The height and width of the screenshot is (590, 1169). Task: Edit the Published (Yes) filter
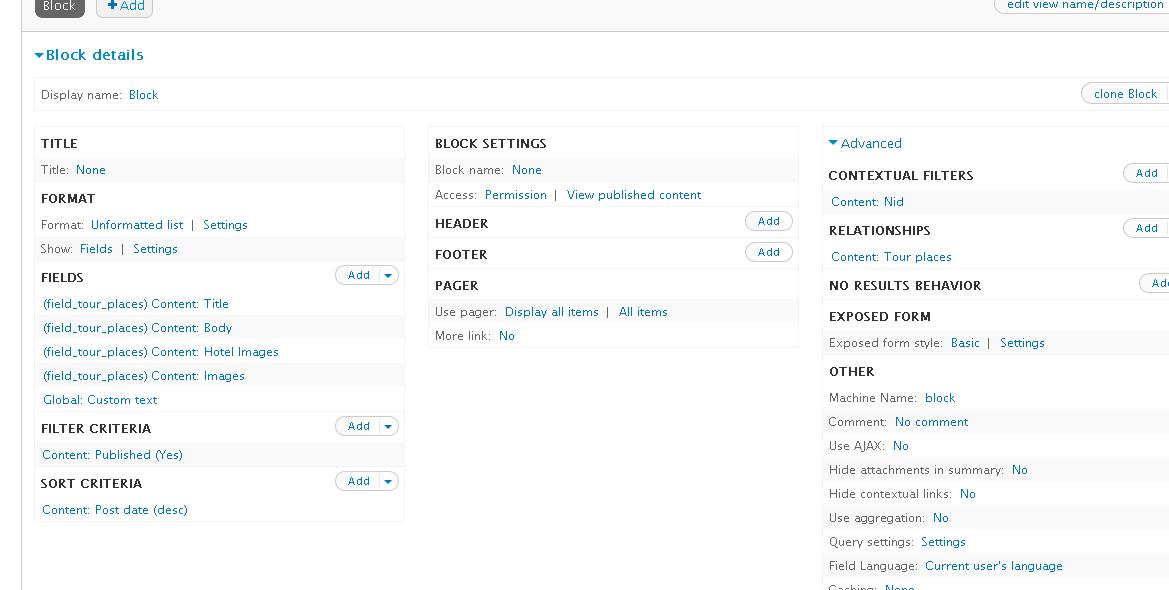[112, 455]
